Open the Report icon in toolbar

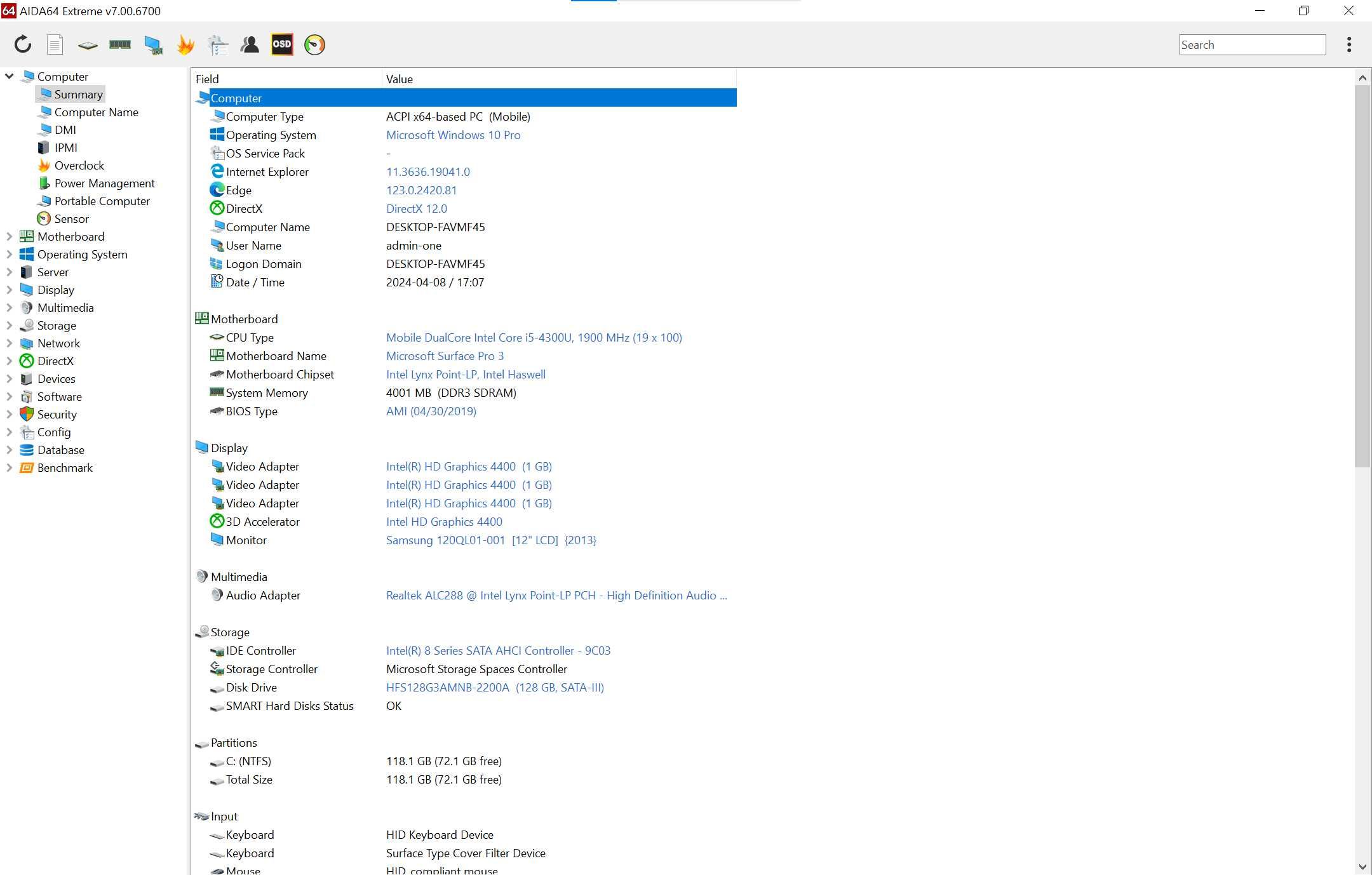(56, 43)
